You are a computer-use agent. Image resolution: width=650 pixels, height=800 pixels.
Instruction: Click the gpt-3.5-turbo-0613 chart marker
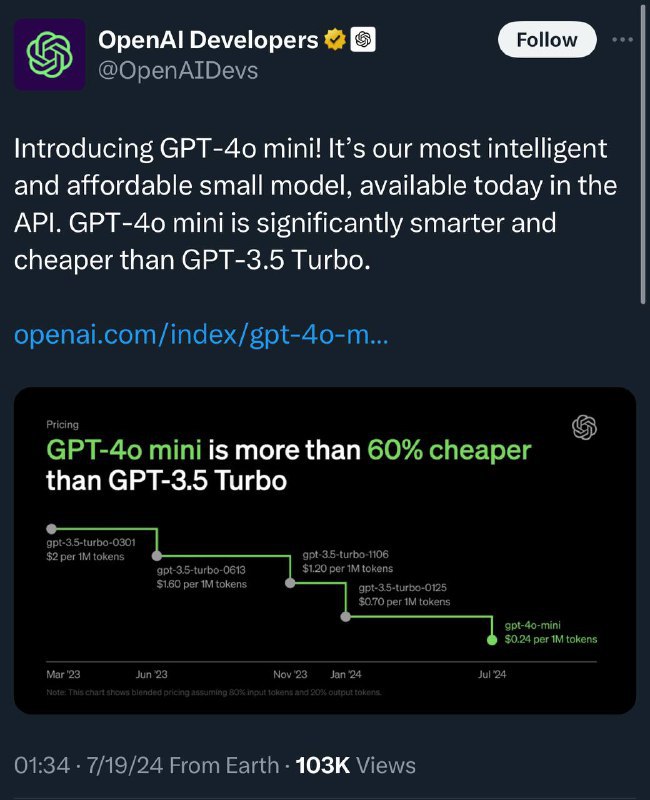[156, 554]
